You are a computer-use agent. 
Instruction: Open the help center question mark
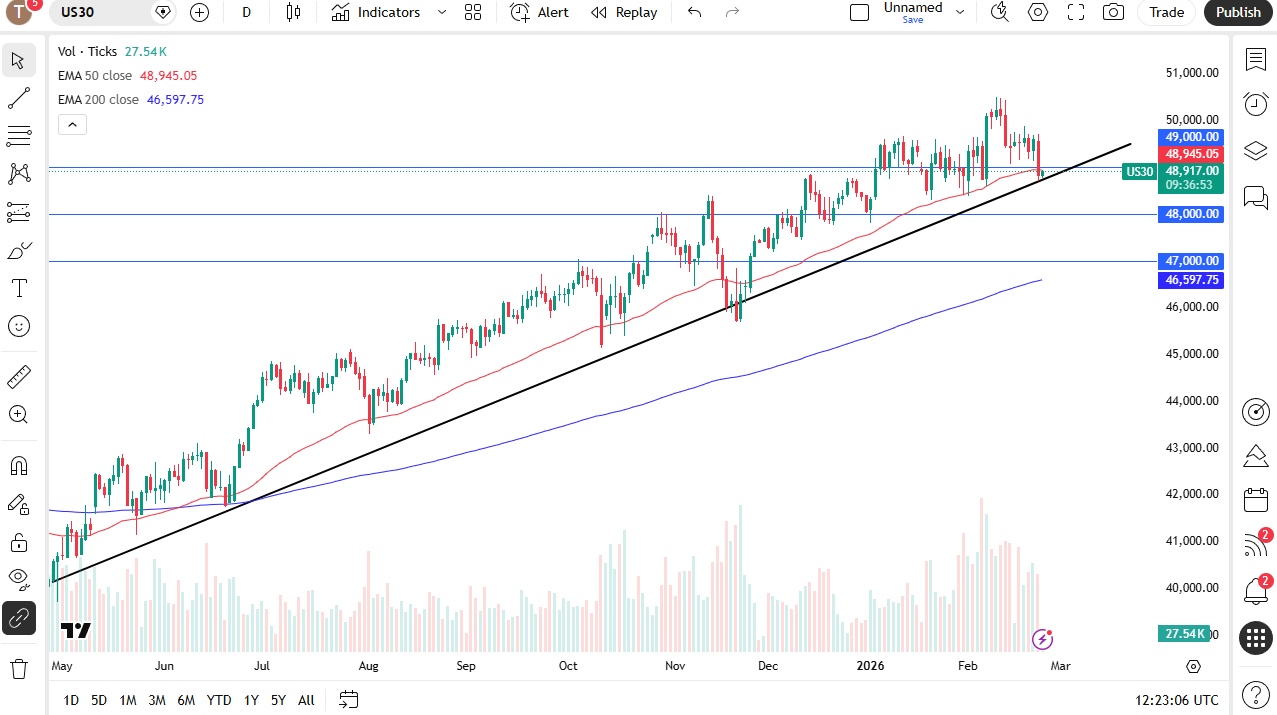[1256, 694]
